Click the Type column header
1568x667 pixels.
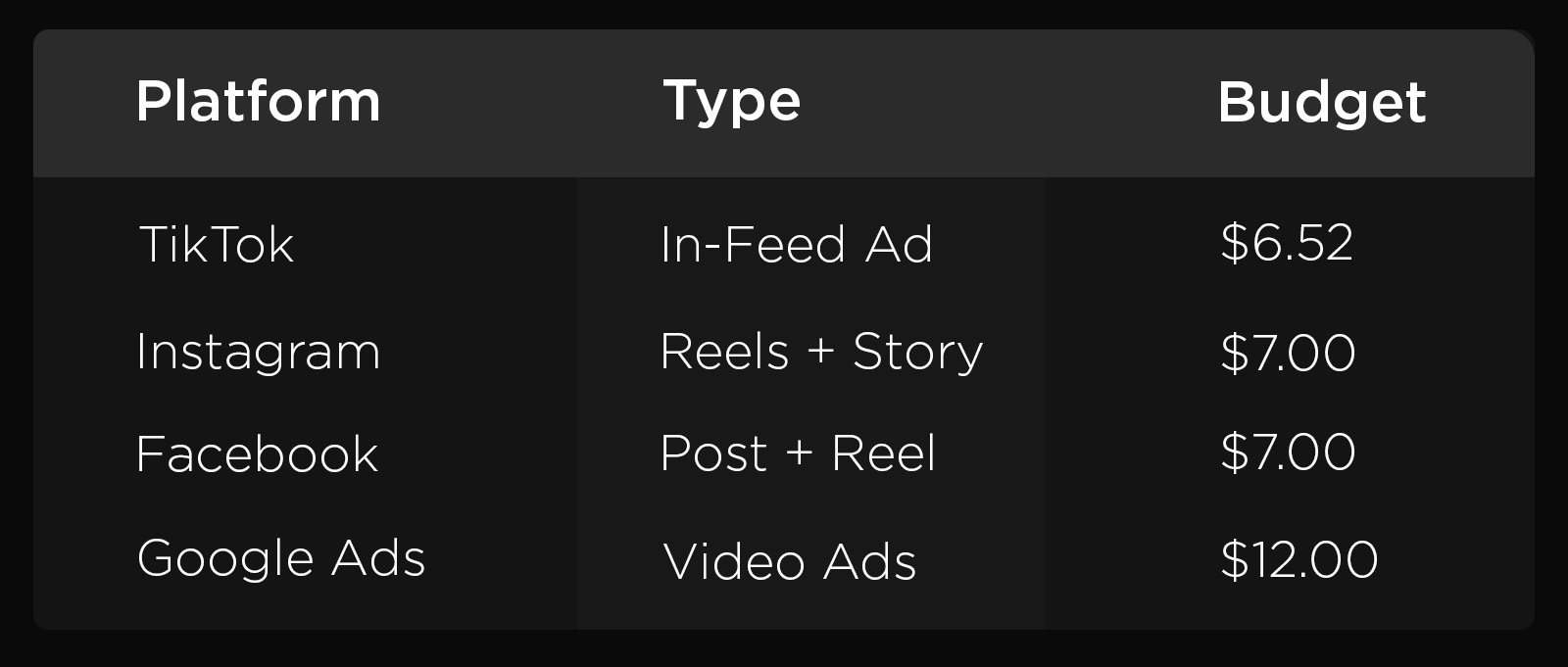732,102
